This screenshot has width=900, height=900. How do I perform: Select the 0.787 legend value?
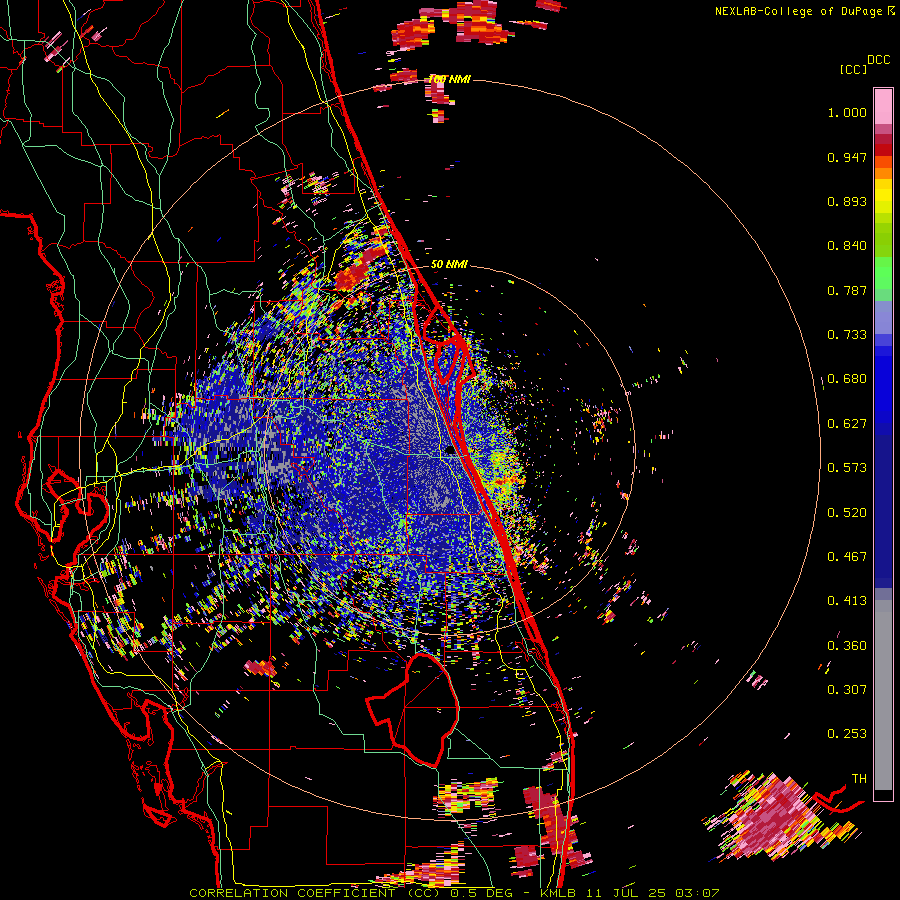coord(847,290)
